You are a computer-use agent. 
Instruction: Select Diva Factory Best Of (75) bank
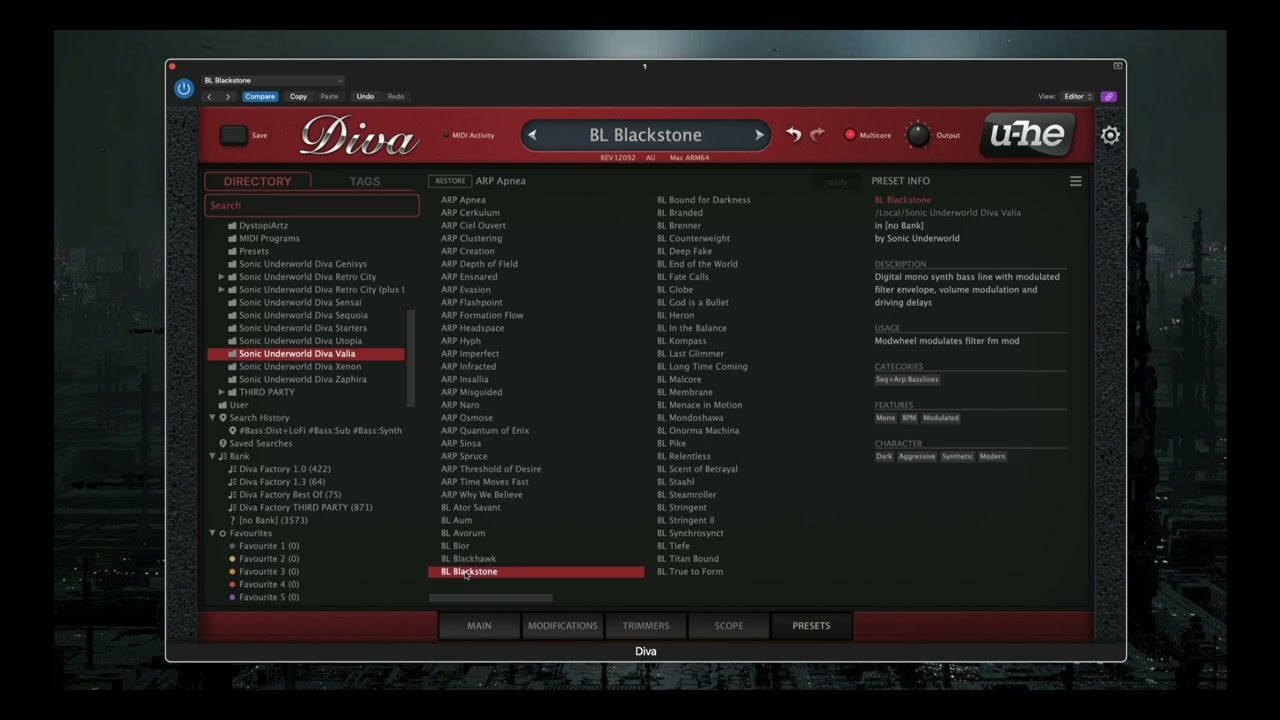click(290, 494)
